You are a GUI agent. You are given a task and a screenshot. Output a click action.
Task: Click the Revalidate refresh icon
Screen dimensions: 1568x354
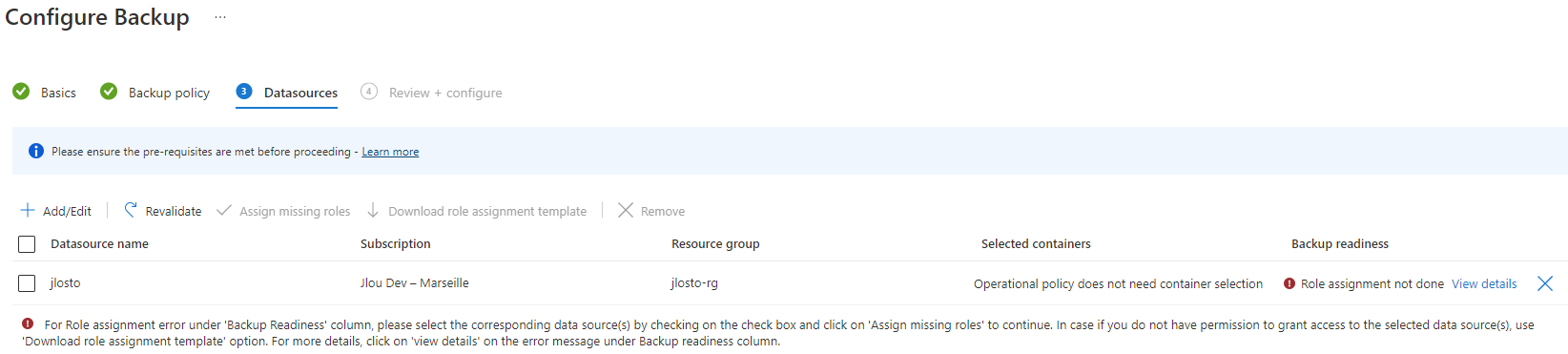pos(131,210)
